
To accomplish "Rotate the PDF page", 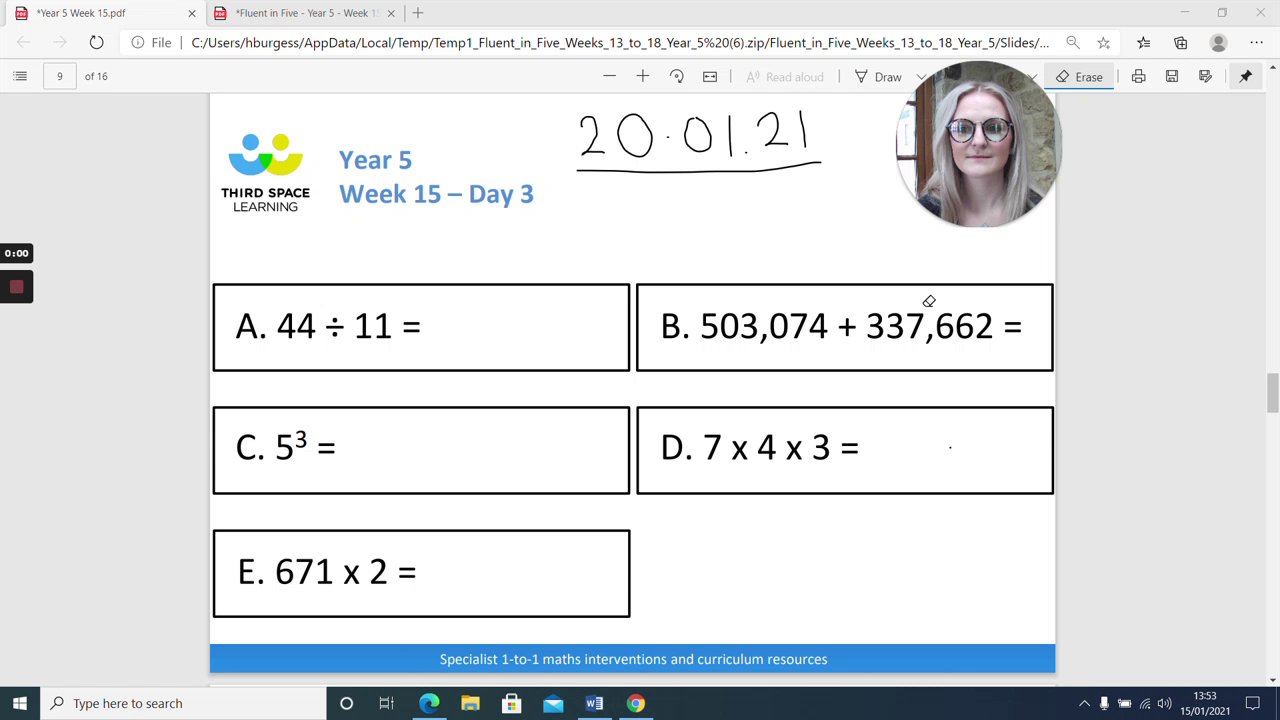I will (x=676, y=76).
